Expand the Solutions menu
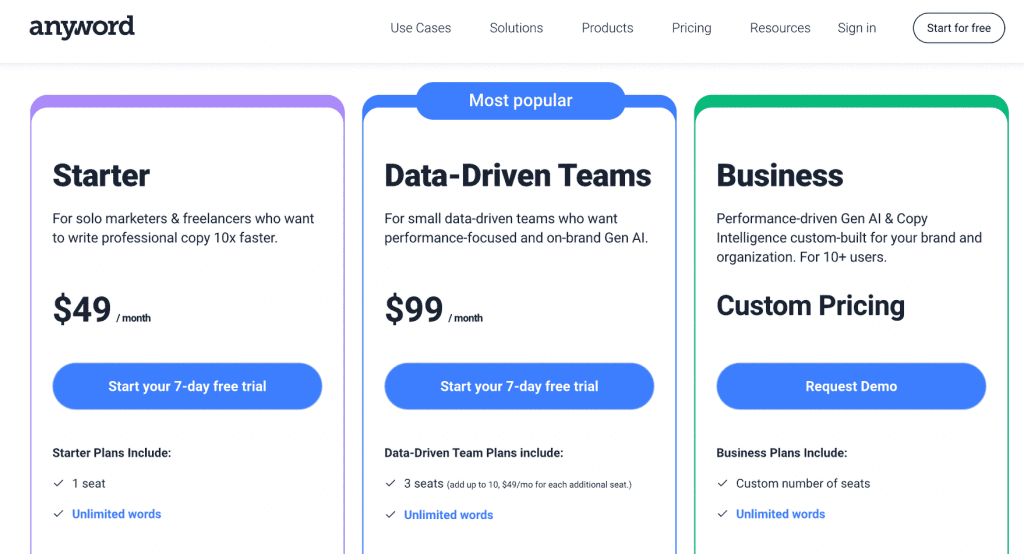Image resolution: width=1024 pixels, height=554 pixels. pyautogui.click(x=516, y=28)
